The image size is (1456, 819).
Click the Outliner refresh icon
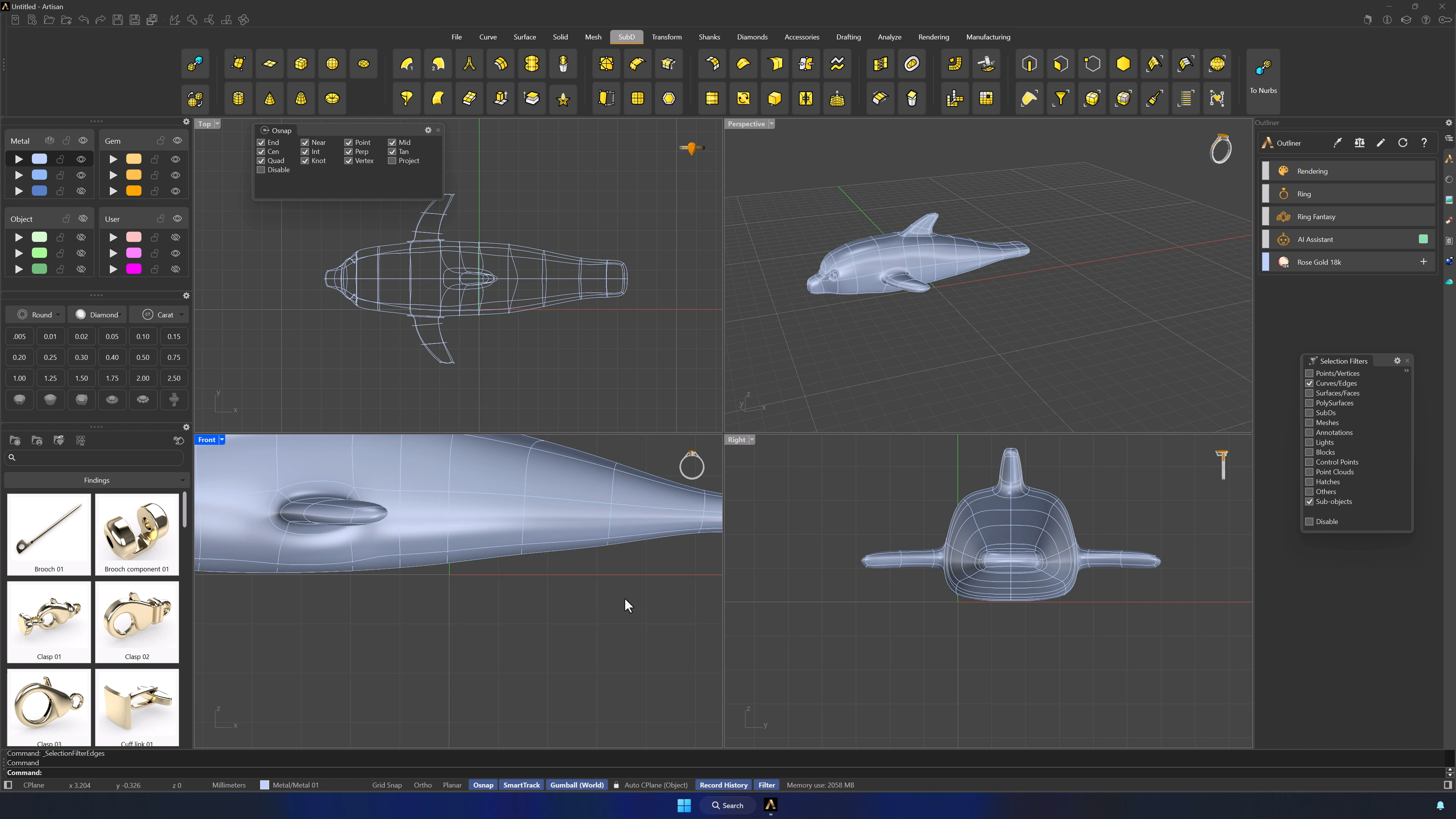pos(1403,143)
